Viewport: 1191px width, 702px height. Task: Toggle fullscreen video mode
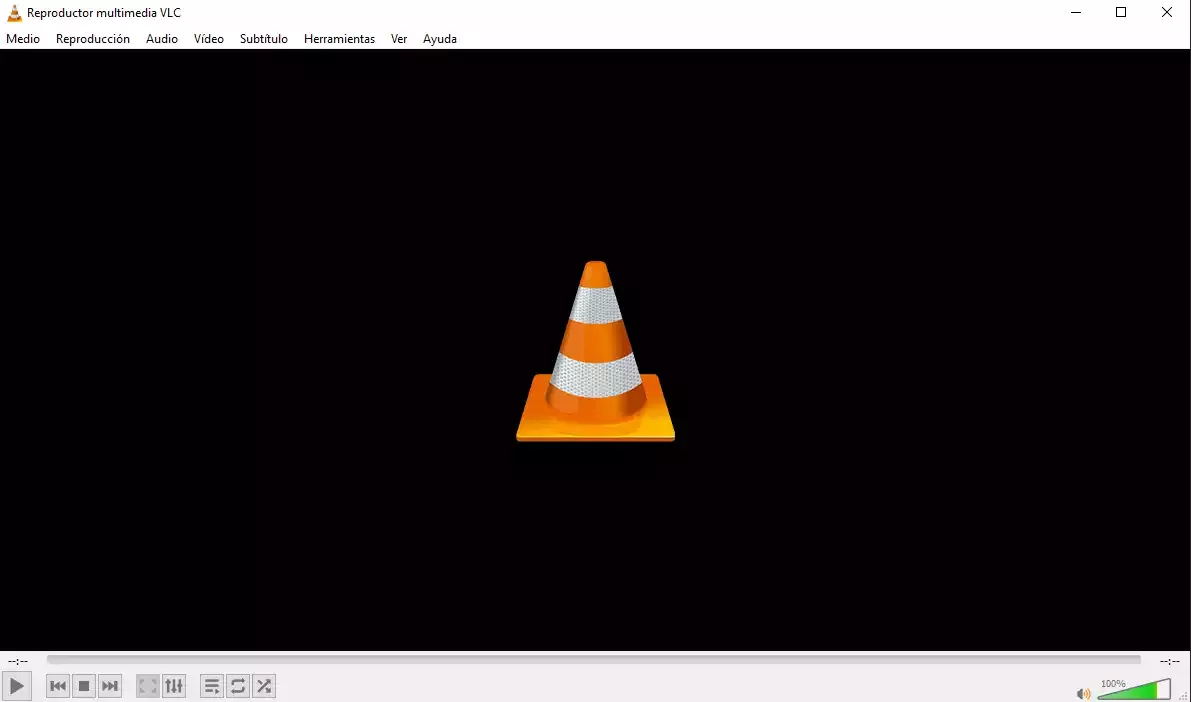coord(148,686)
